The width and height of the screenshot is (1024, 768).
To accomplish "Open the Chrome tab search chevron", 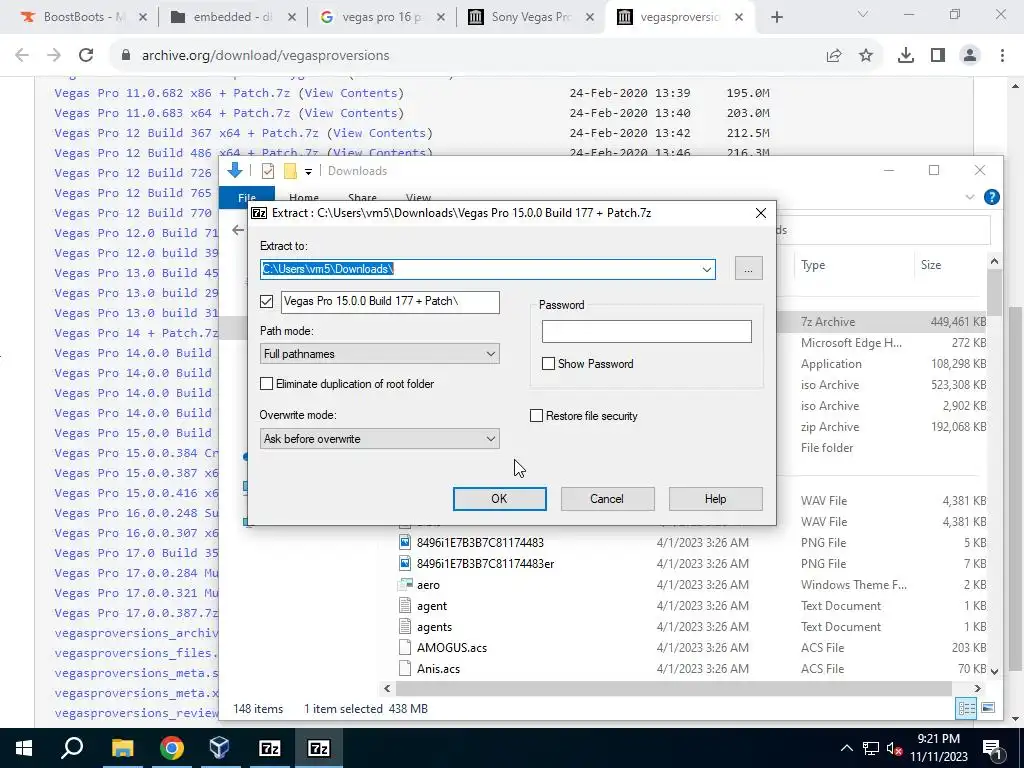I will pos(863,14).
